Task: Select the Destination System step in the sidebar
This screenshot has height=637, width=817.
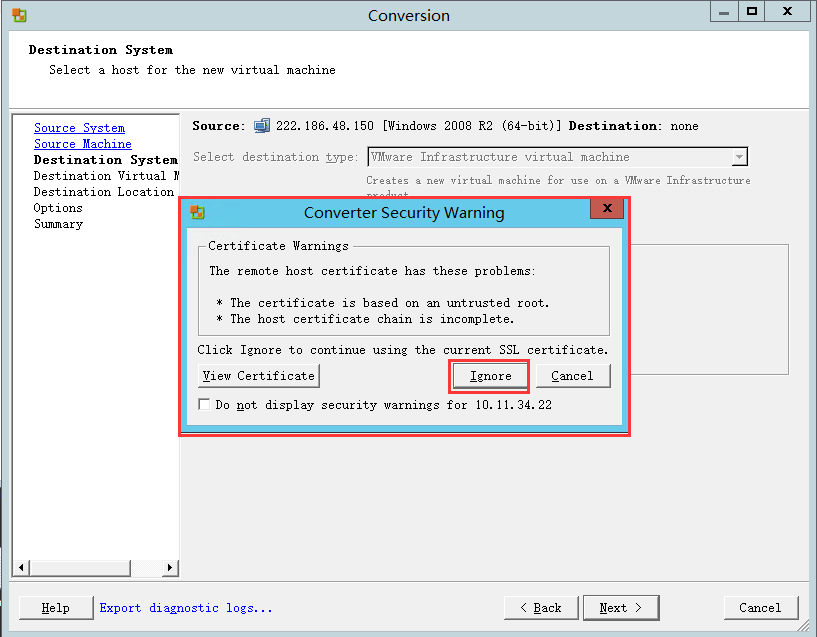Action: (105, 160)
